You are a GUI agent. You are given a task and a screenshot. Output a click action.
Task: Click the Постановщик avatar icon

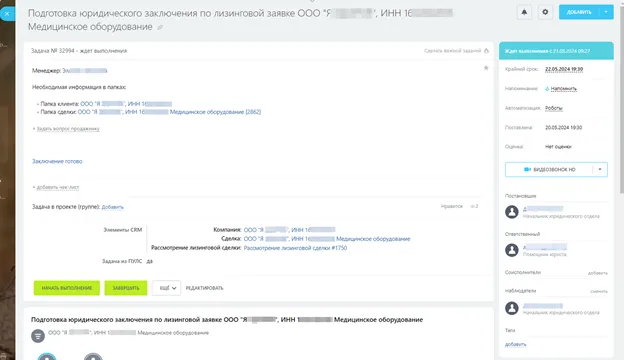click(512, 212)
